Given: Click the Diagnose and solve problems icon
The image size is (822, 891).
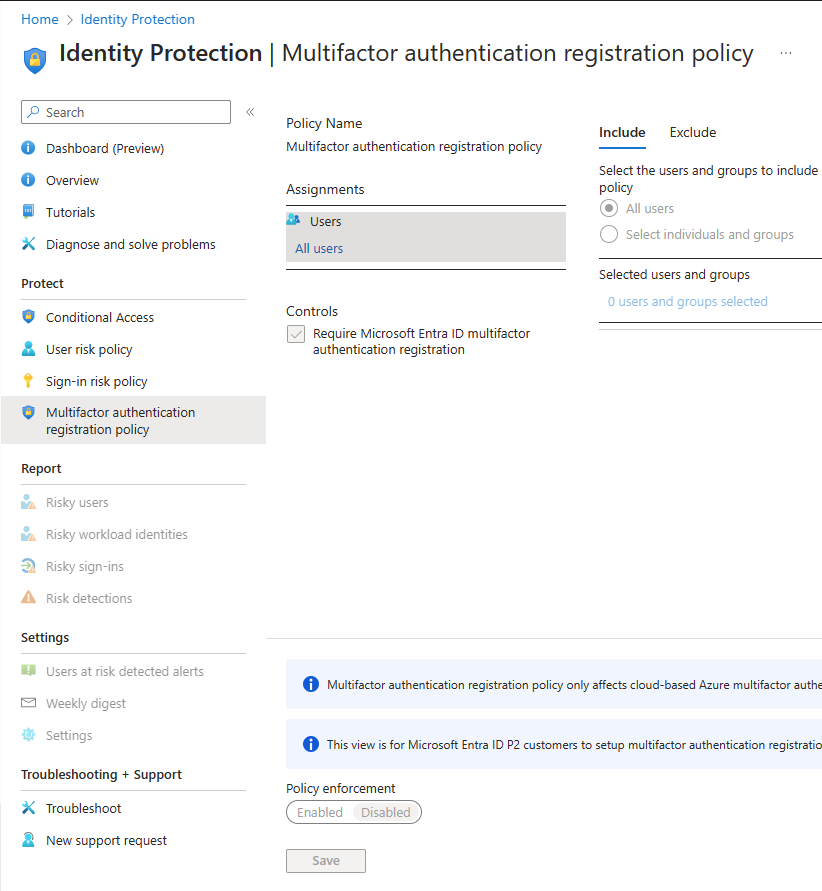Looking at the screenshot, I should click(28, 244).
